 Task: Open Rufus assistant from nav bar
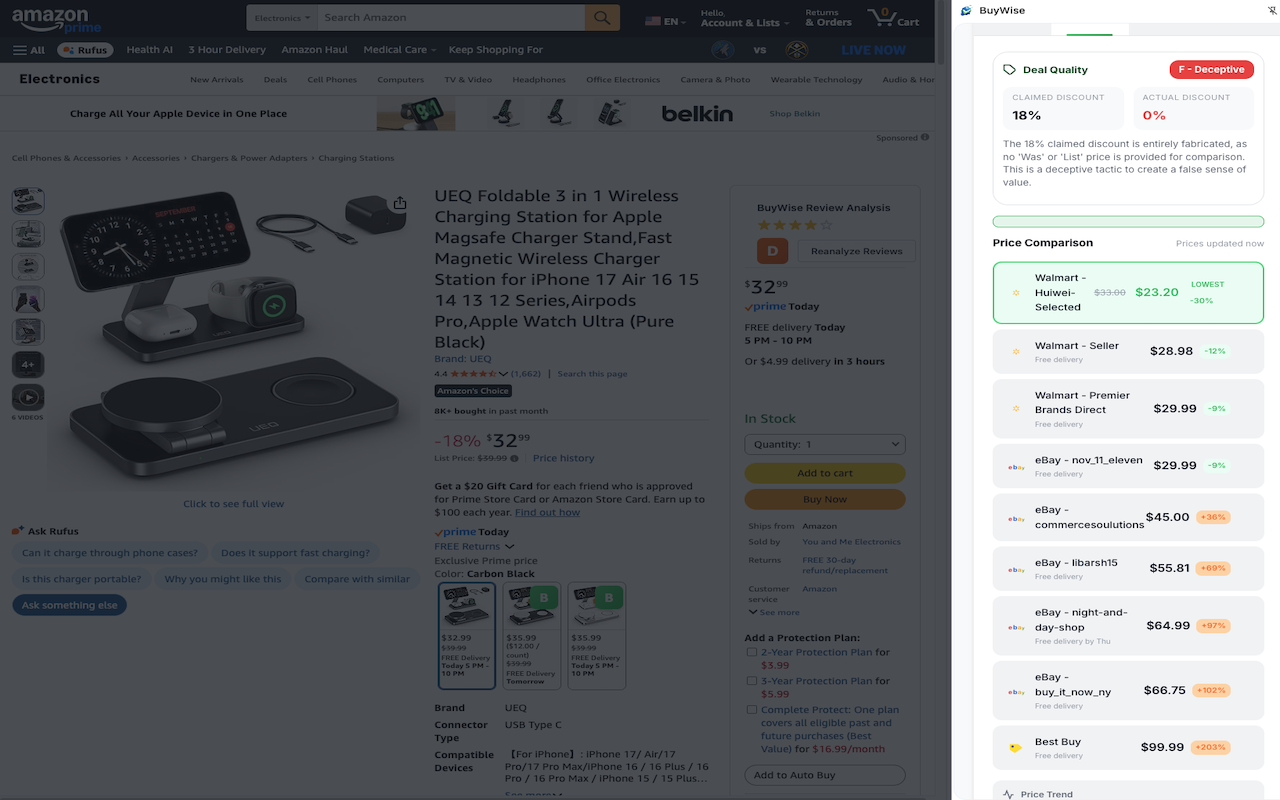(85, 50)
